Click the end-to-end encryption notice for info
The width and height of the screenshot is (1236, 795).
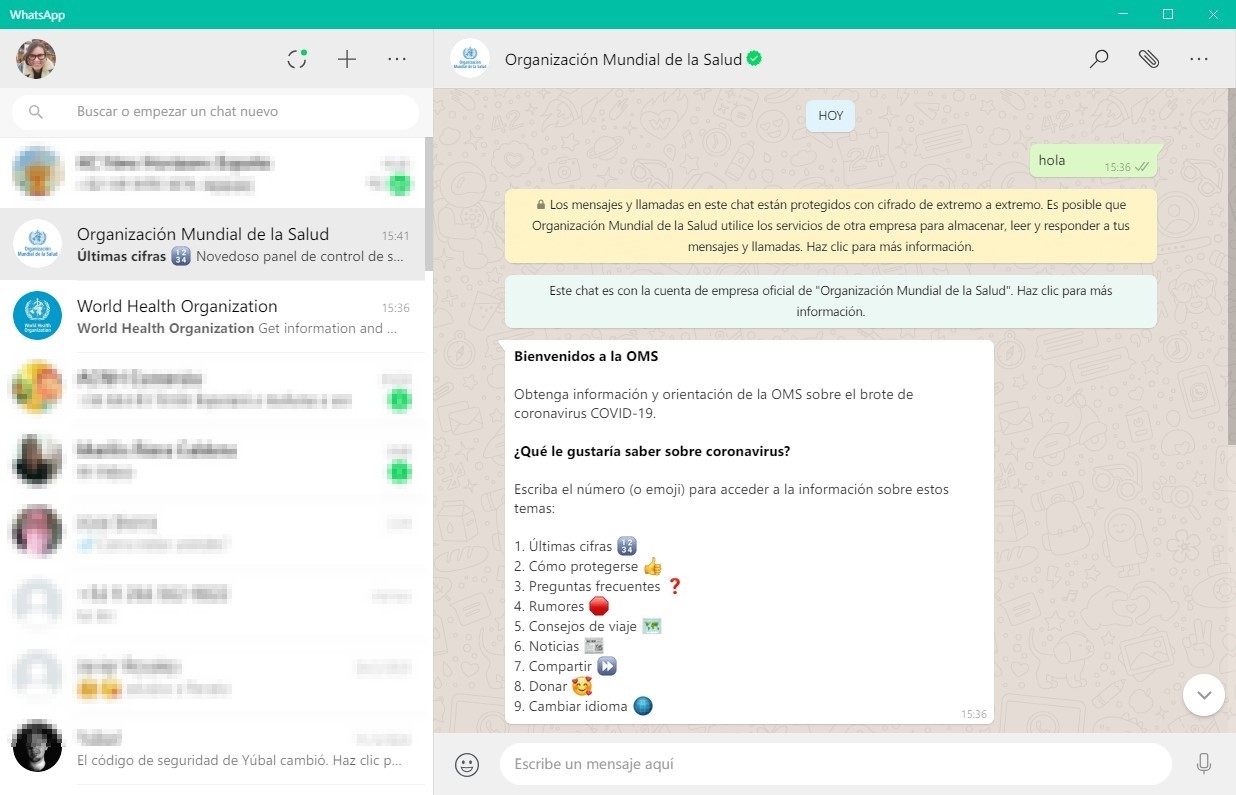click(x=830, y=226)
